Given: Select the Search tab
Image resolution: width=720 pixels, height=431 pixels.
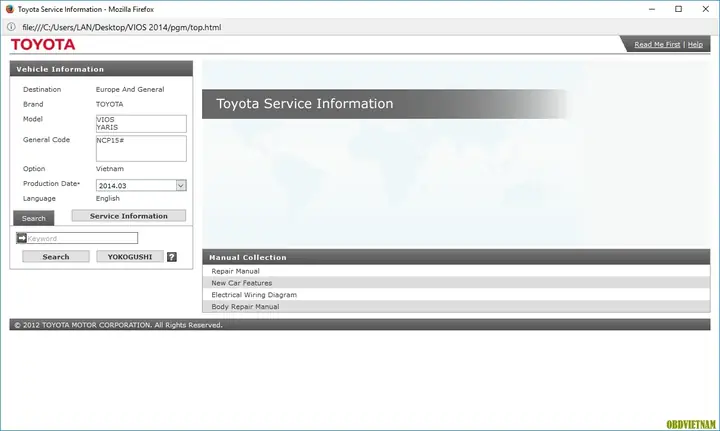Looking at the screenshot, I should click(34, 218).
